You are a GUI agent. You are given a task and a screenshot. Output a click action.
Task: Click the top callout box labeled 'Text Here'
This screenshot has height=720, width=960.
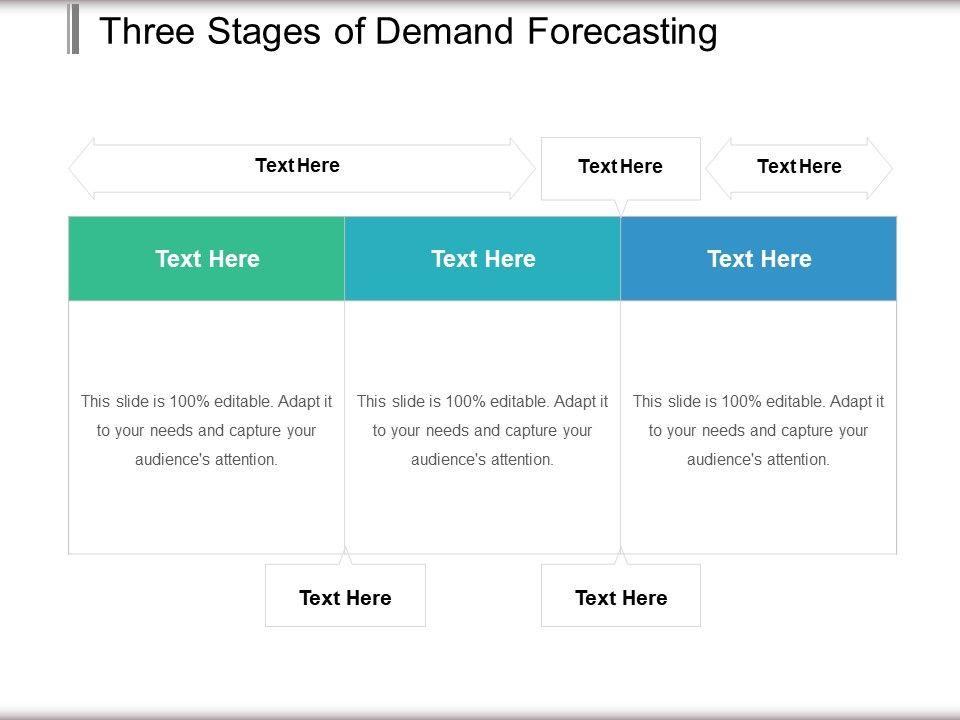tap(620, 167)
